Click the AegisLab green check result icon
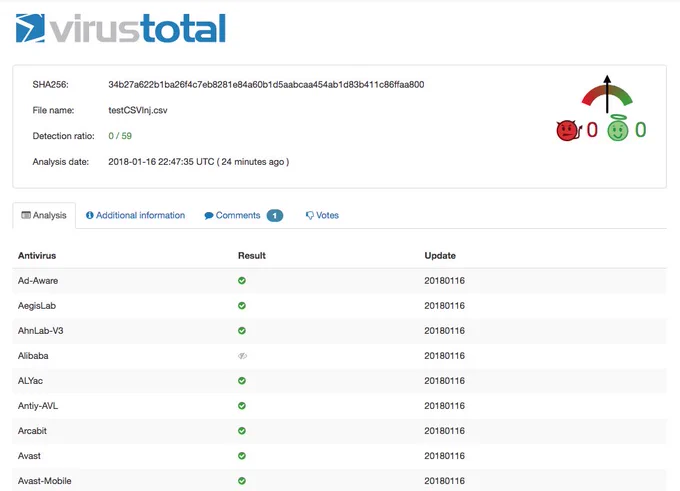The image size is (680, 491). 242,306
